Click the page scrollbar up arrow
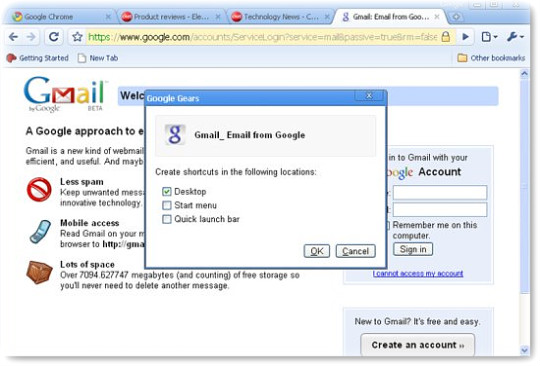Image resolution: width=540 pixels, height=366 pixels. 525,73
